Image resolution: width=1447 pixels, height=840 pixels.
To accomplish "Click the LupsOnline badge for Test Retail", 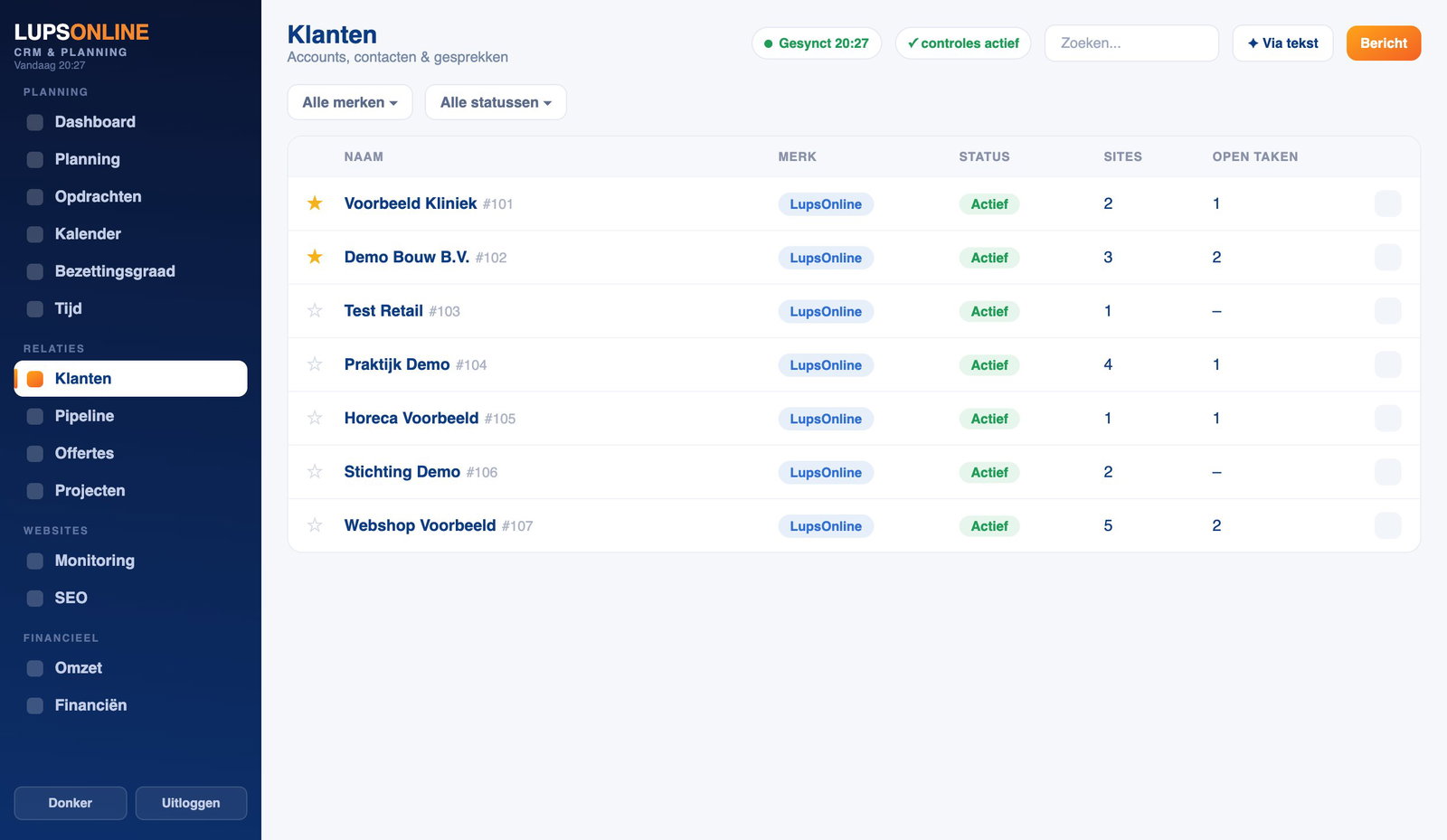I will [x=826, y=311].
